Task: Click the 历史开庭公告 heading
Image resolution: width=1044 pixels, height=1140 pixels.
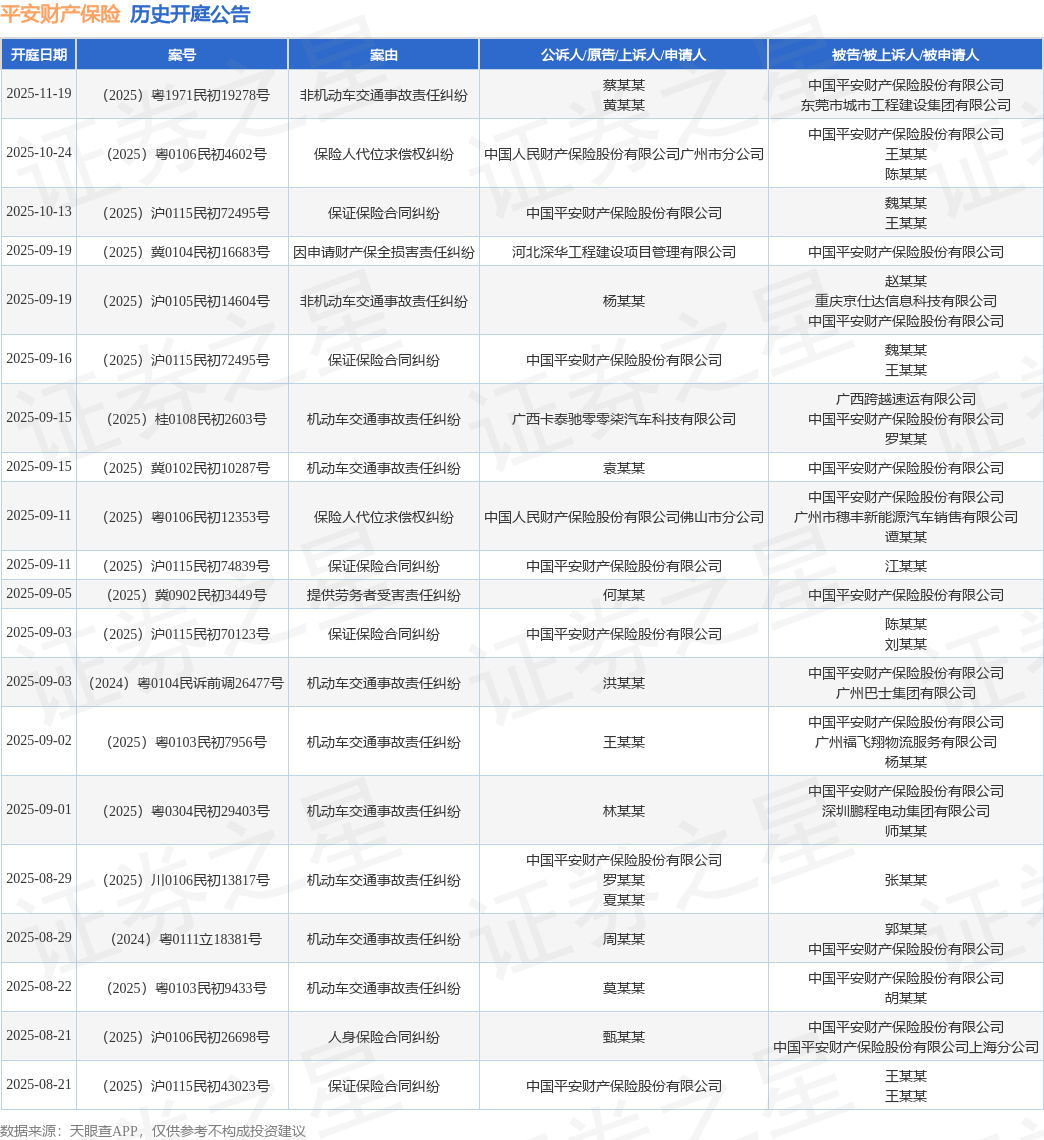Action: click(190, 14)
